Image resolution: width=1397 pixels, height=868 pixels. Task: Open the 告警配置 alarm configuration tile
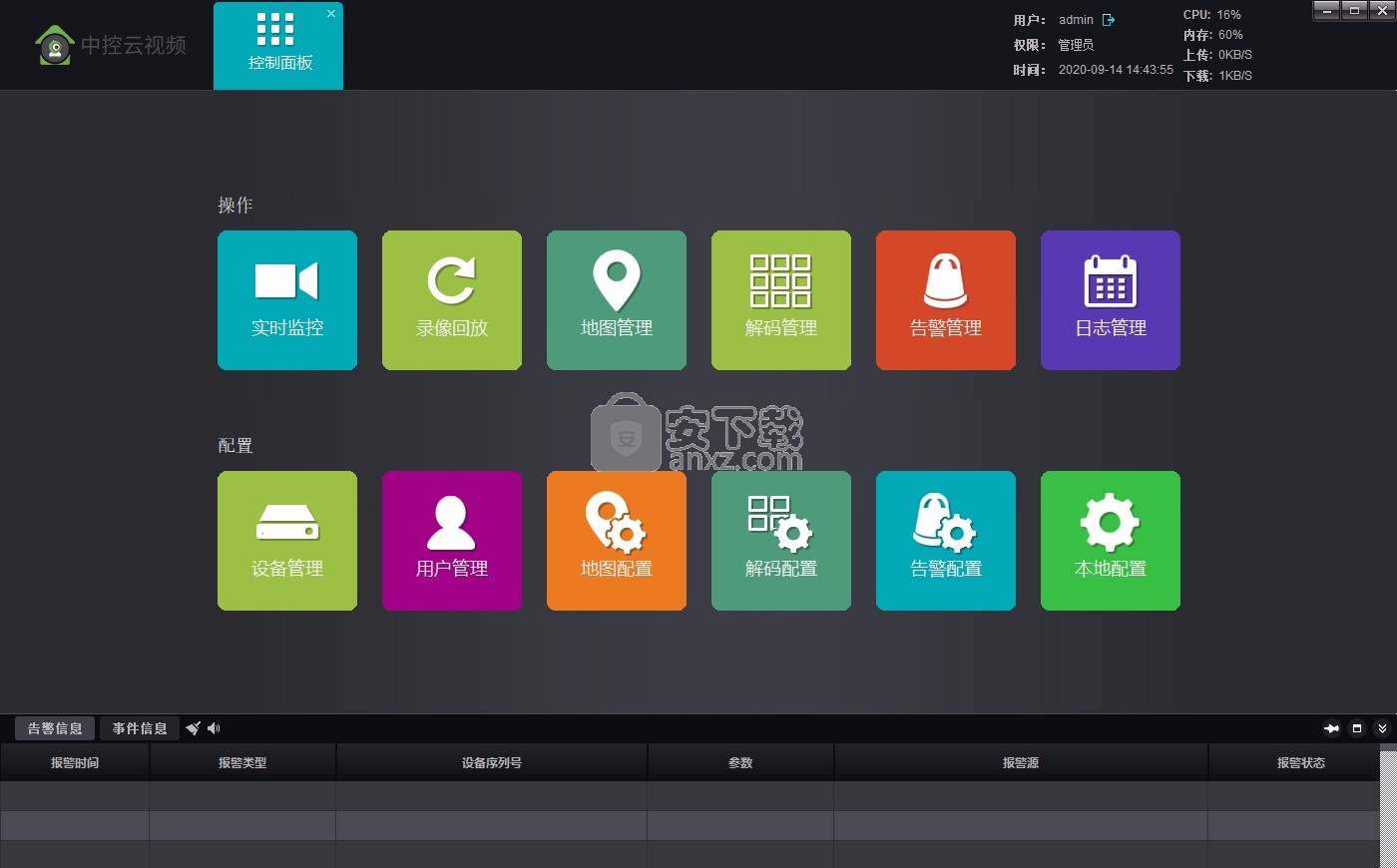pyautogui.click(x=946, y=541)
